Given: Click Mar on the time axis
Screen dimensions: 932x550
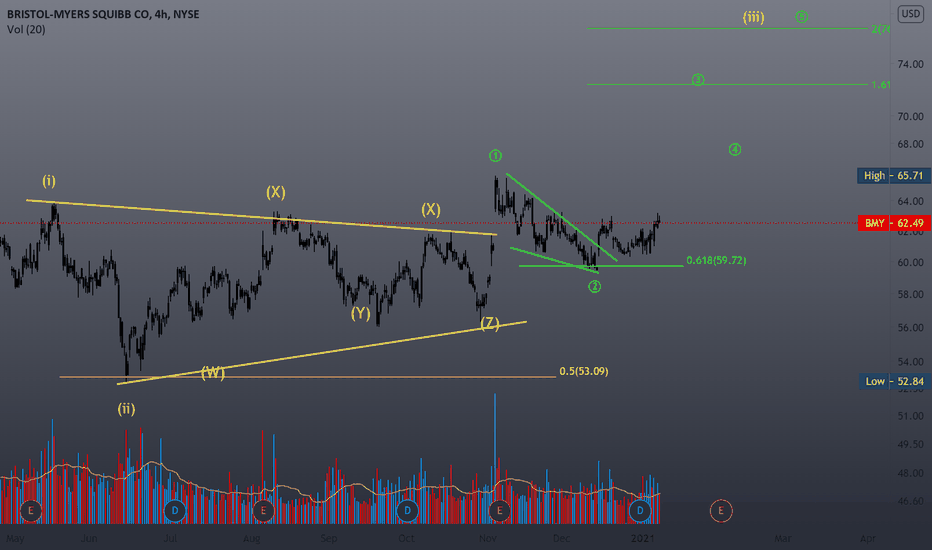Looking at the screenshot, I should click(783, 538).
